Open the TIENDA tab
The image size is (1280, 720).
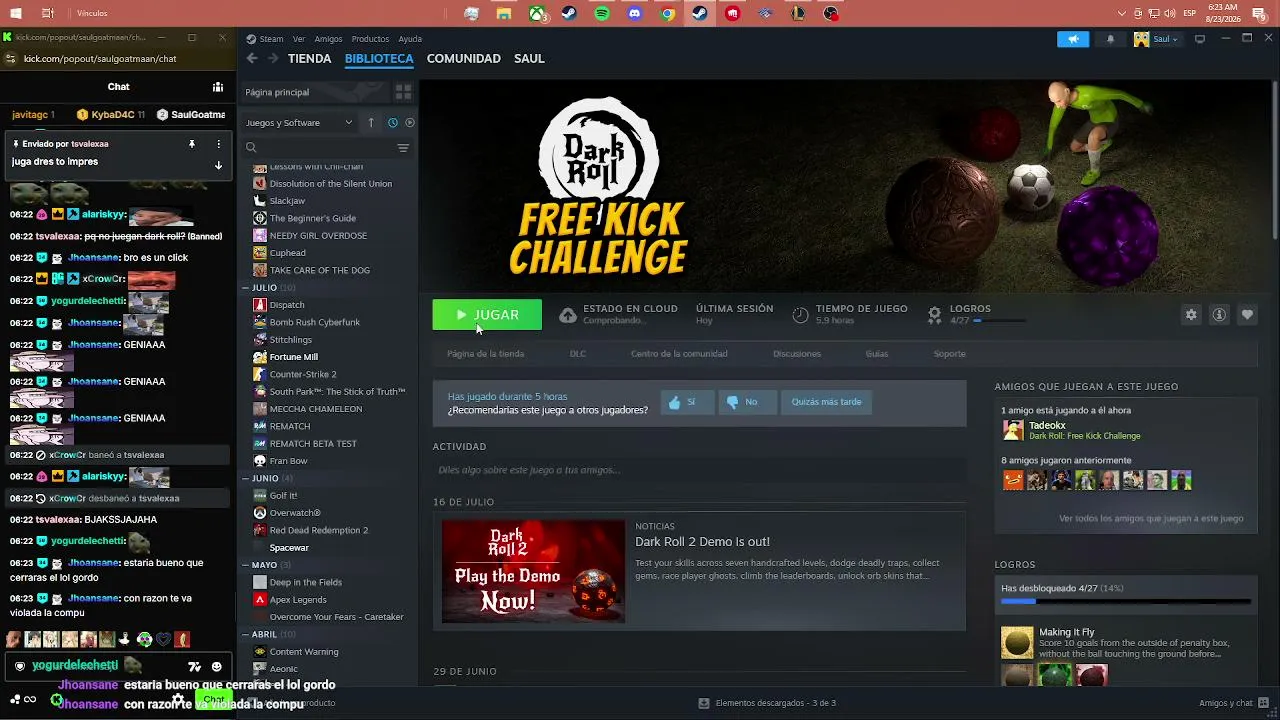point(309,59)
